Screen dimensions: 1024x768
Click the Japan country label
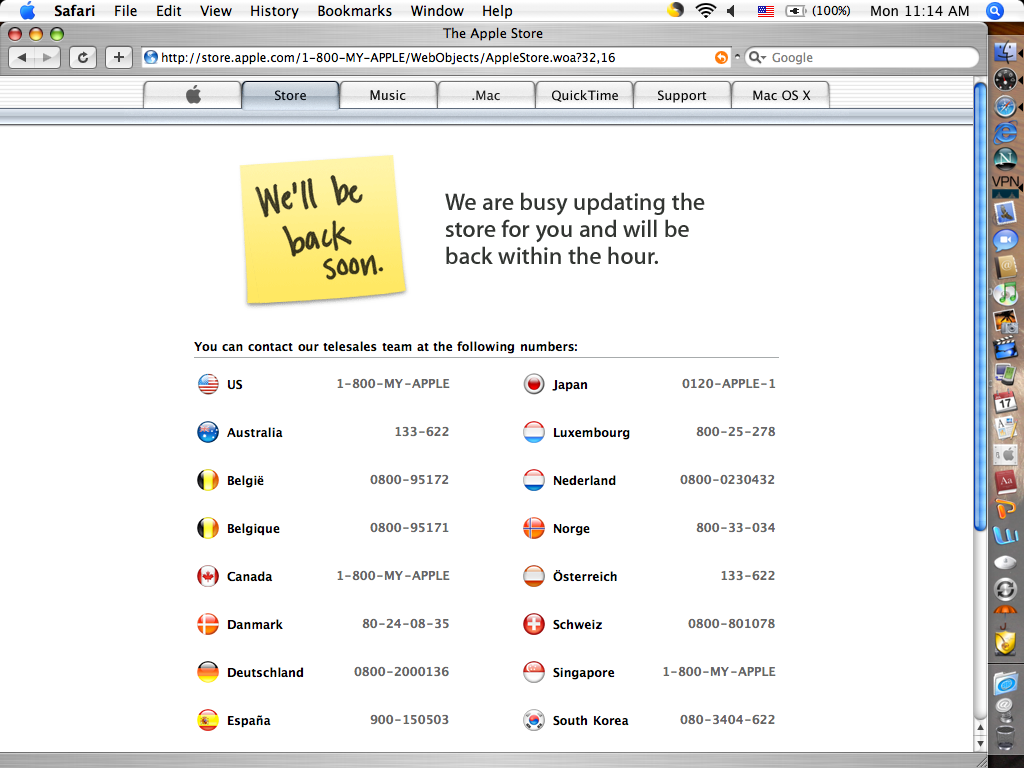[x=570, y=385]
